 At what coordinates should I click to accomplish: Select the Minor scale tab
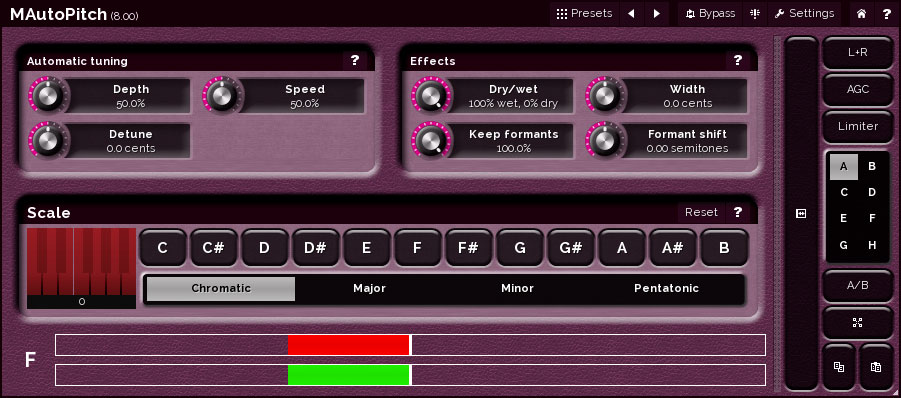[x=518, y=288]
